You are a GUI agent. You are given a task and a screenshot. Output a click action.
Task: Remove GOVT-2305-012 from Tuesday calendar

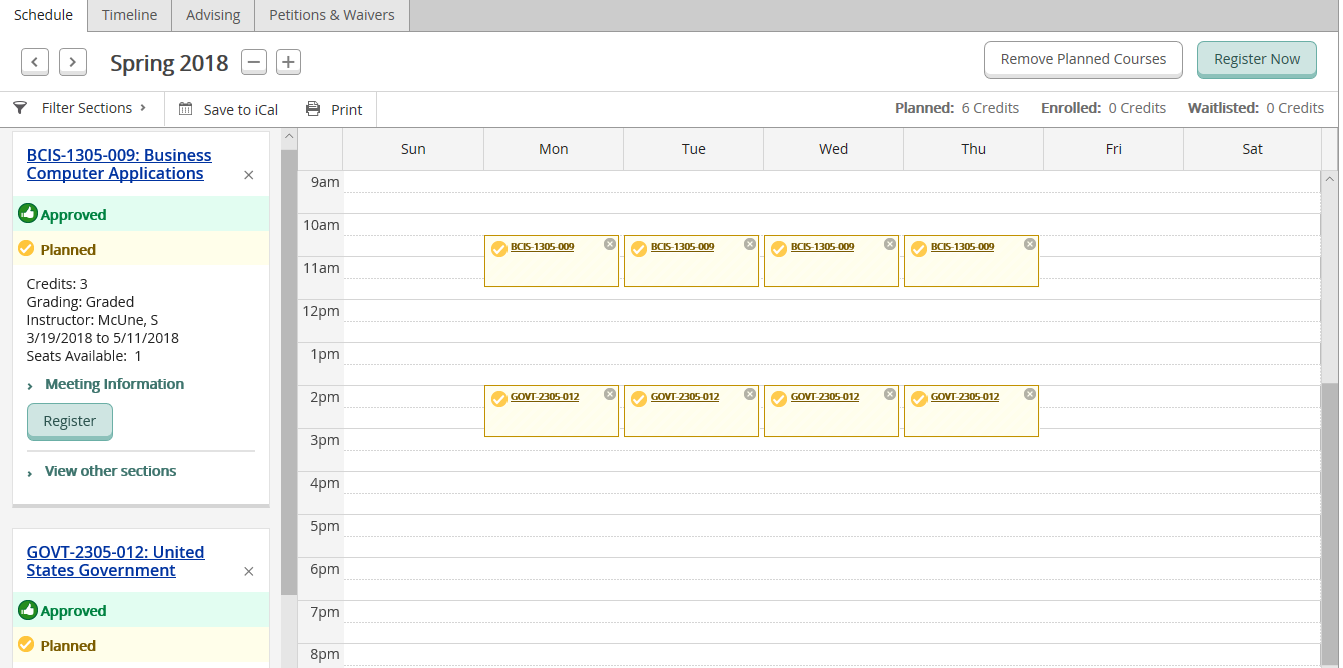click(750, 394)
